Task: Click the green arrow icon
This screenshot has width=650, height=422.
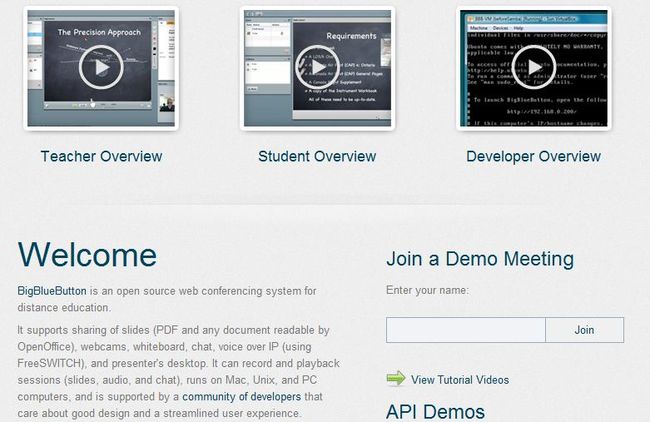Action: [x=396, y=378]
